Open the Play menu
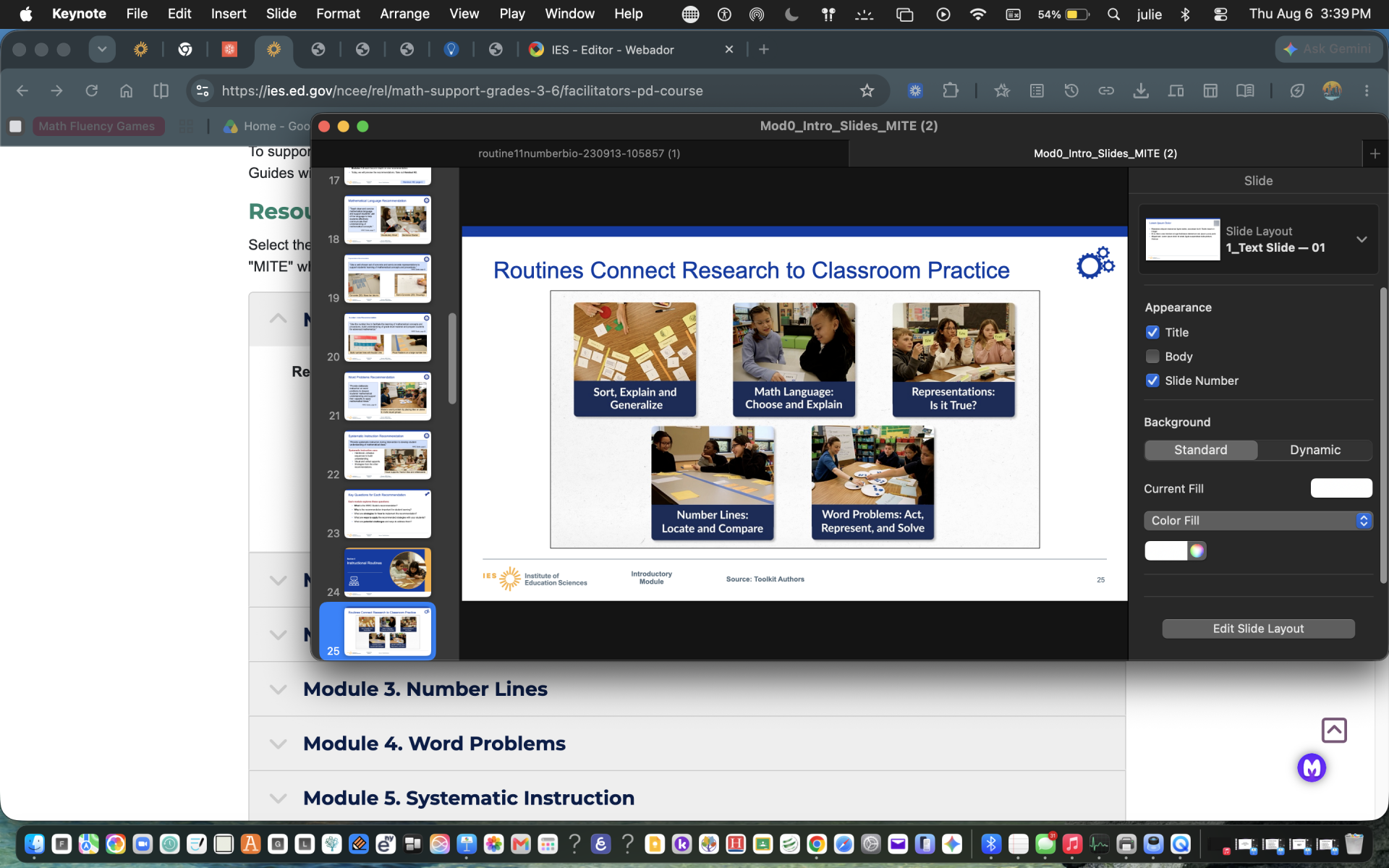 click(512, 14)
